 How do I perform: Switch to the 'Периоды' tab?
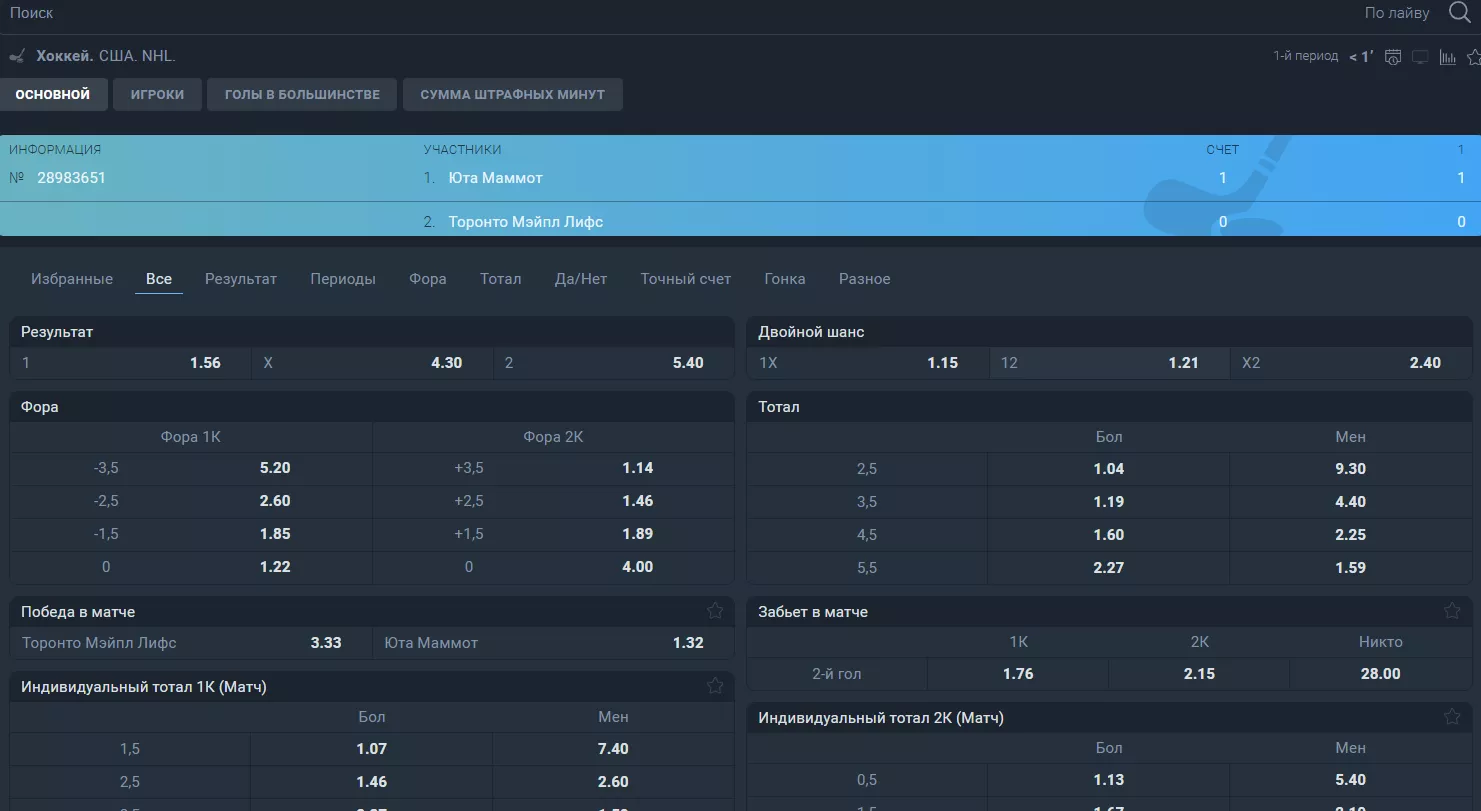343,279
